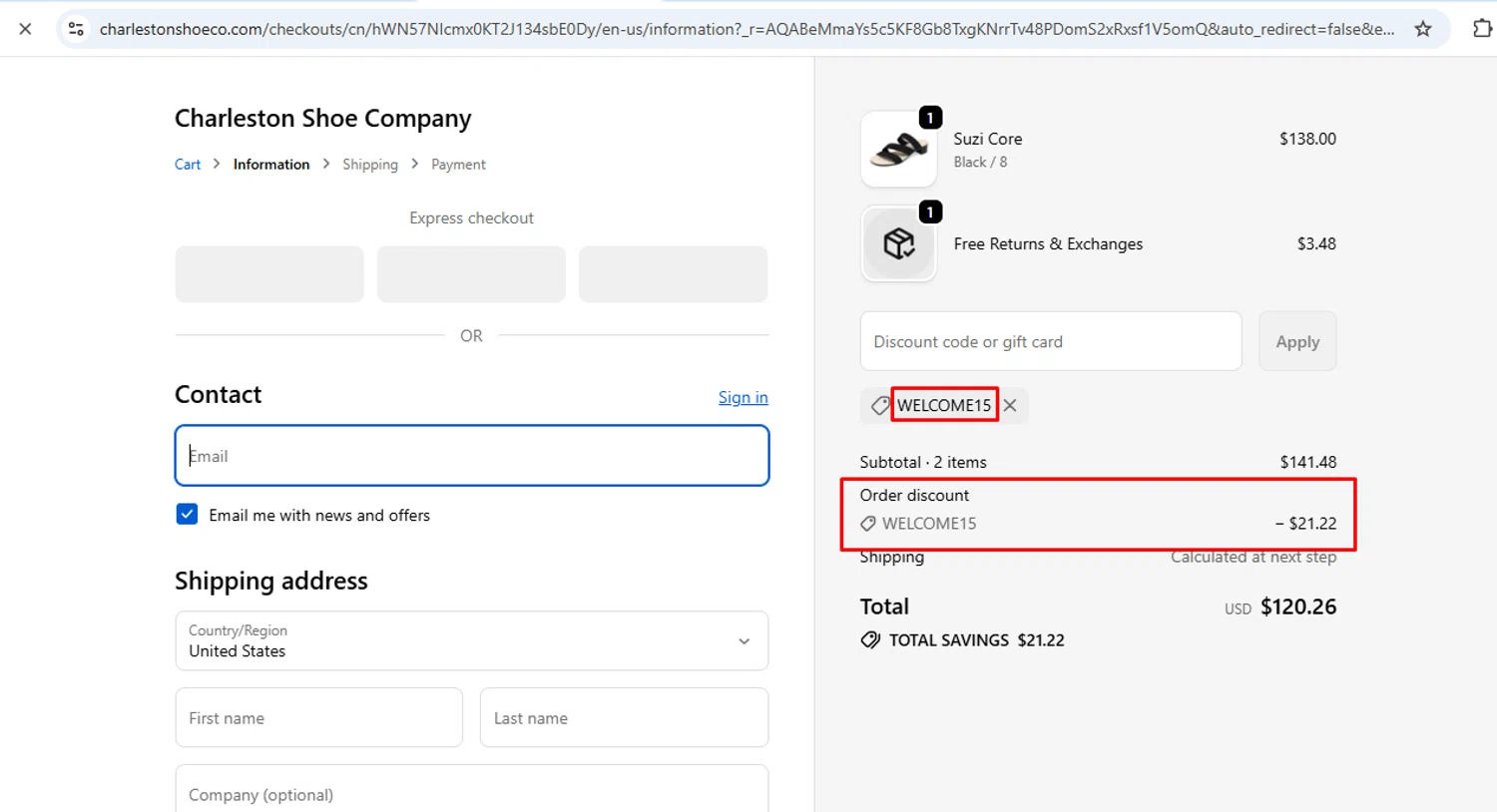Click the Black / 8 variant text
The image size is (1497, 812).
[980, 162]
